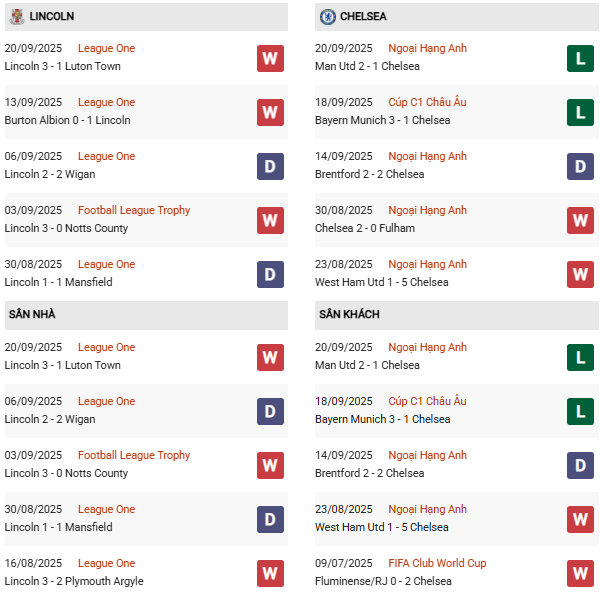
Task: Open the Chelsea 2 - 0 Fulham match
Action: tap(364, 228)
